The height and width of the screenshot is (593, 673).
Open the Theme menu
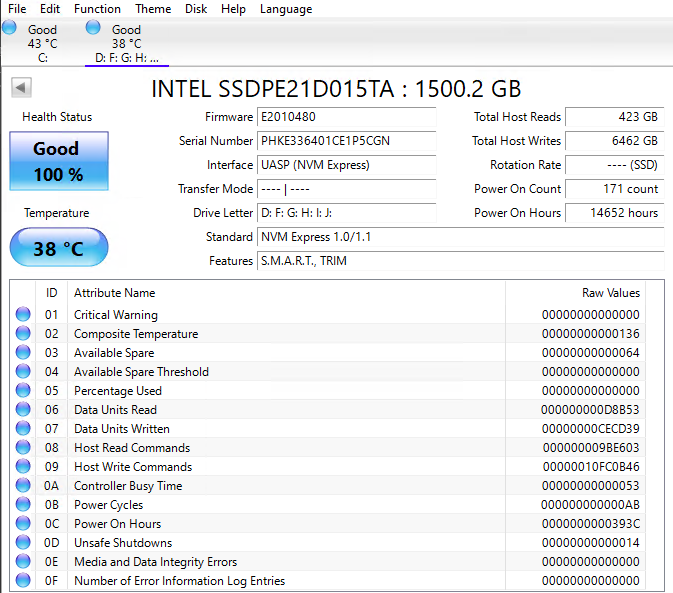point(153,9)
